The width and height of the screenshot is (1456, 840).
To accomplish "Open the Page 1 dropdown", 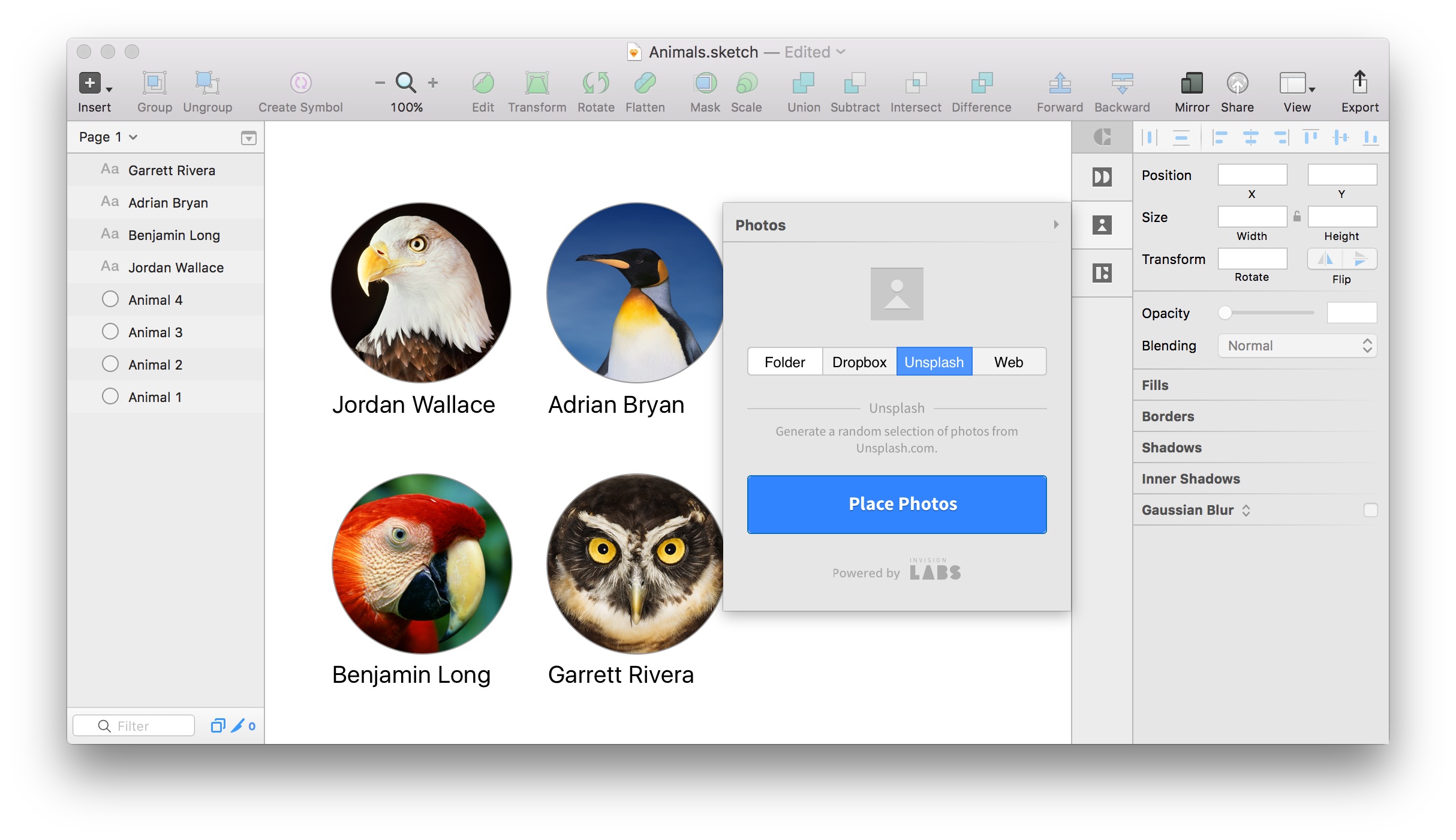I will tap(109, 137).
